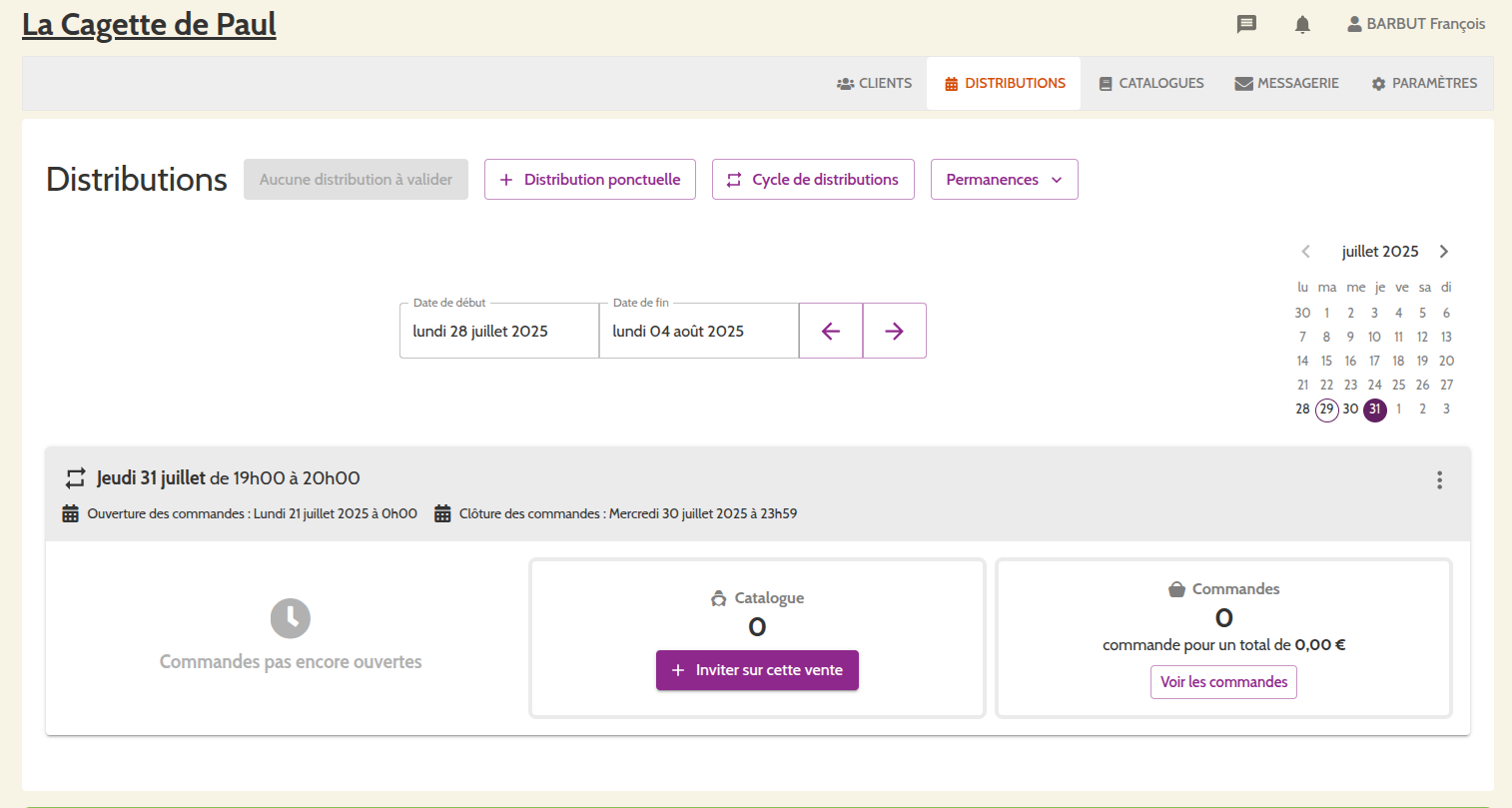Click Distribution ponctuelle button
Image resolution: width=1512 pixels, height=808 pixels.
(589, 180)
